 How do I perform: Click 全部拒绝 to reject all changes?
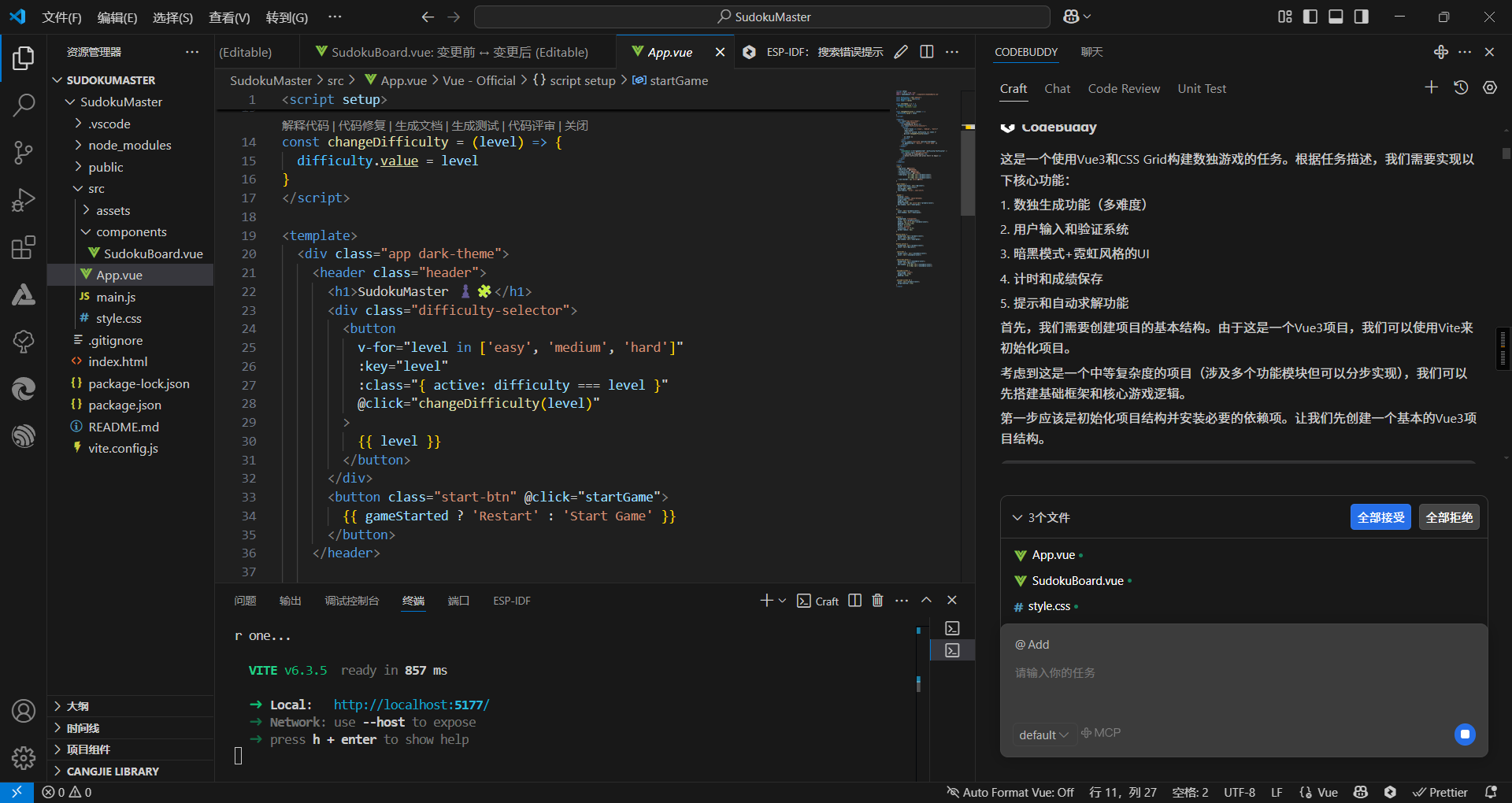(1449, 517)
